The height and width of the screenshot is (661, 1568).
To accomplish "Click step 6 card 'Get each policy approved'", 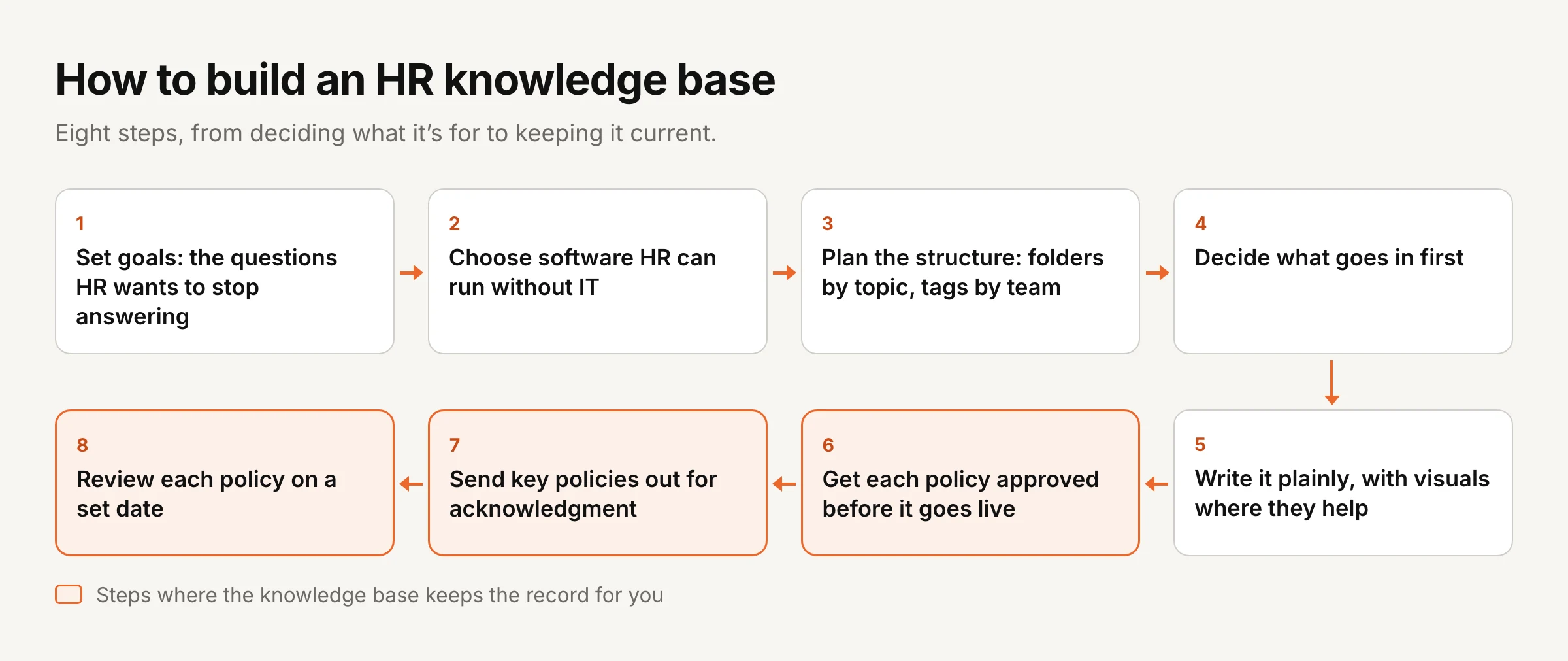I will point(970,483).
